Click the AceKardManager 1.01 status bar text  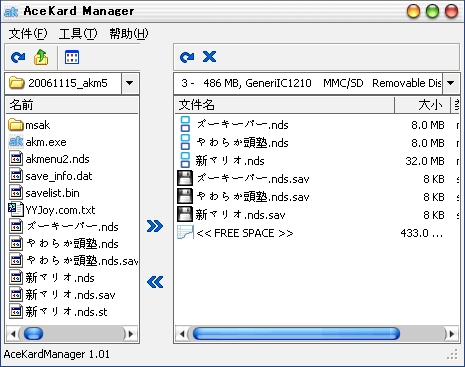(57, 354)
